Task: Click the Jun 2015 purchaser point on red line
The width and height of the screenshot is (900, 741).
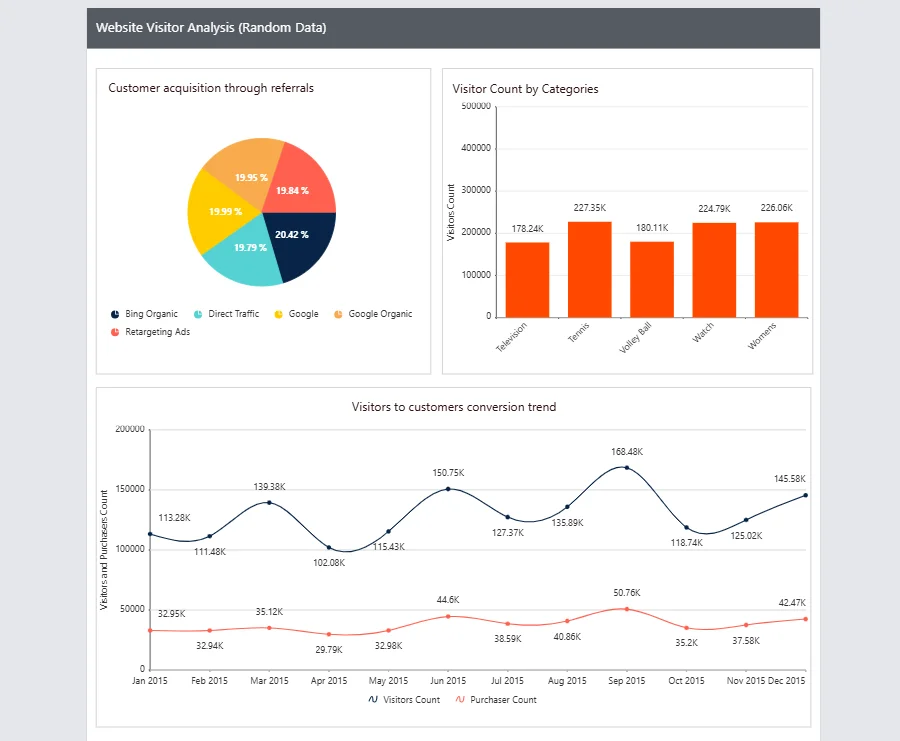Action: click(x=448, y=616)
